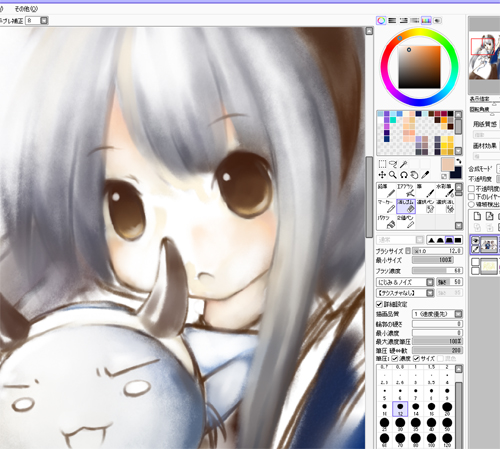Swap foreground and background colors arrow
This screenshot has width=500, height=449.
click(459, 161)
